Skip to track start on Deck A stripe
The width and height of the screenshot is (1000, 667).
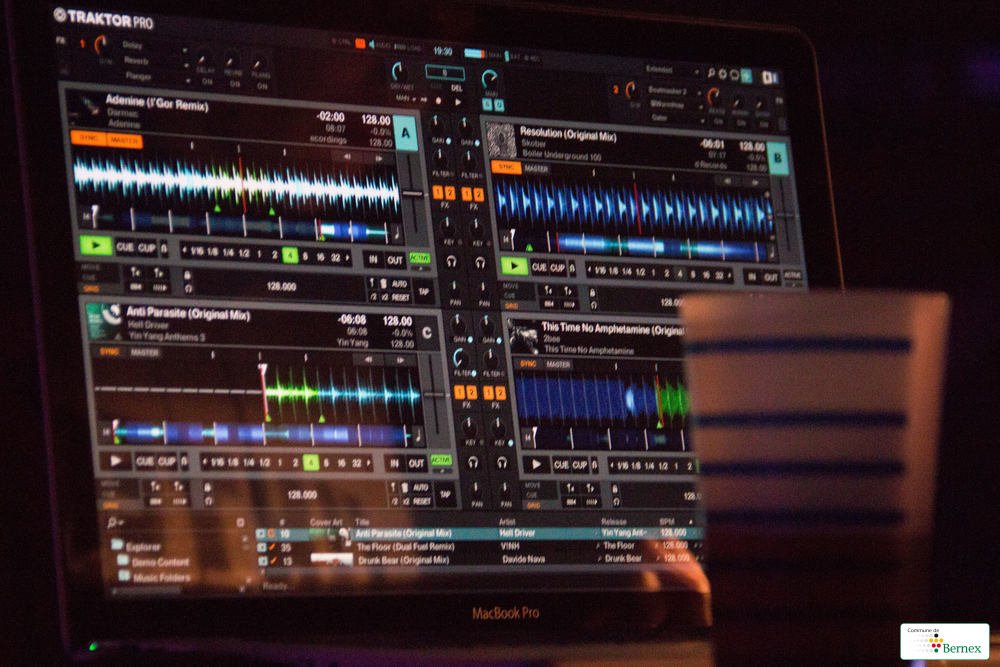click(x=87, y=217)
